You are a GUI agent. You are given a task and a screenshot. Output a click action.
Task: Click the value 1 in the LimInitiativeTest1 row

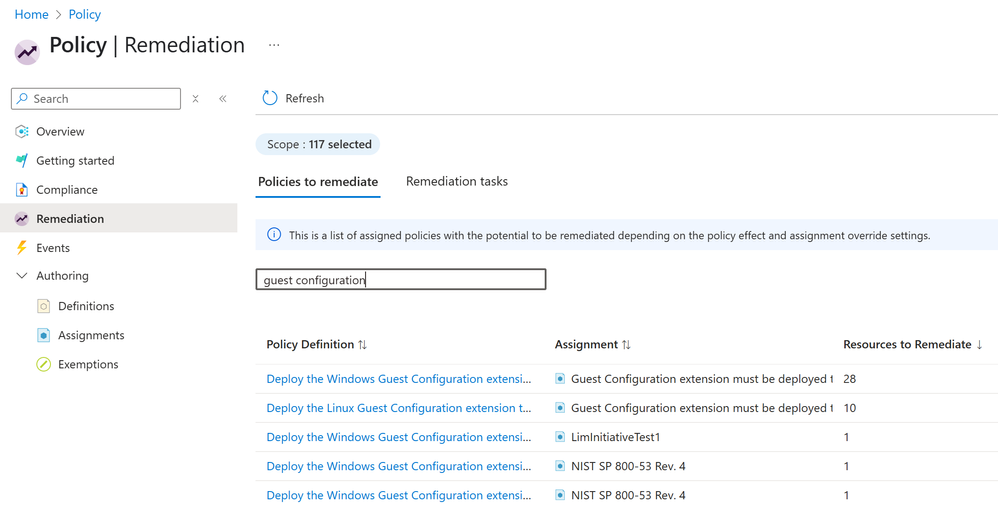point(847,437)
